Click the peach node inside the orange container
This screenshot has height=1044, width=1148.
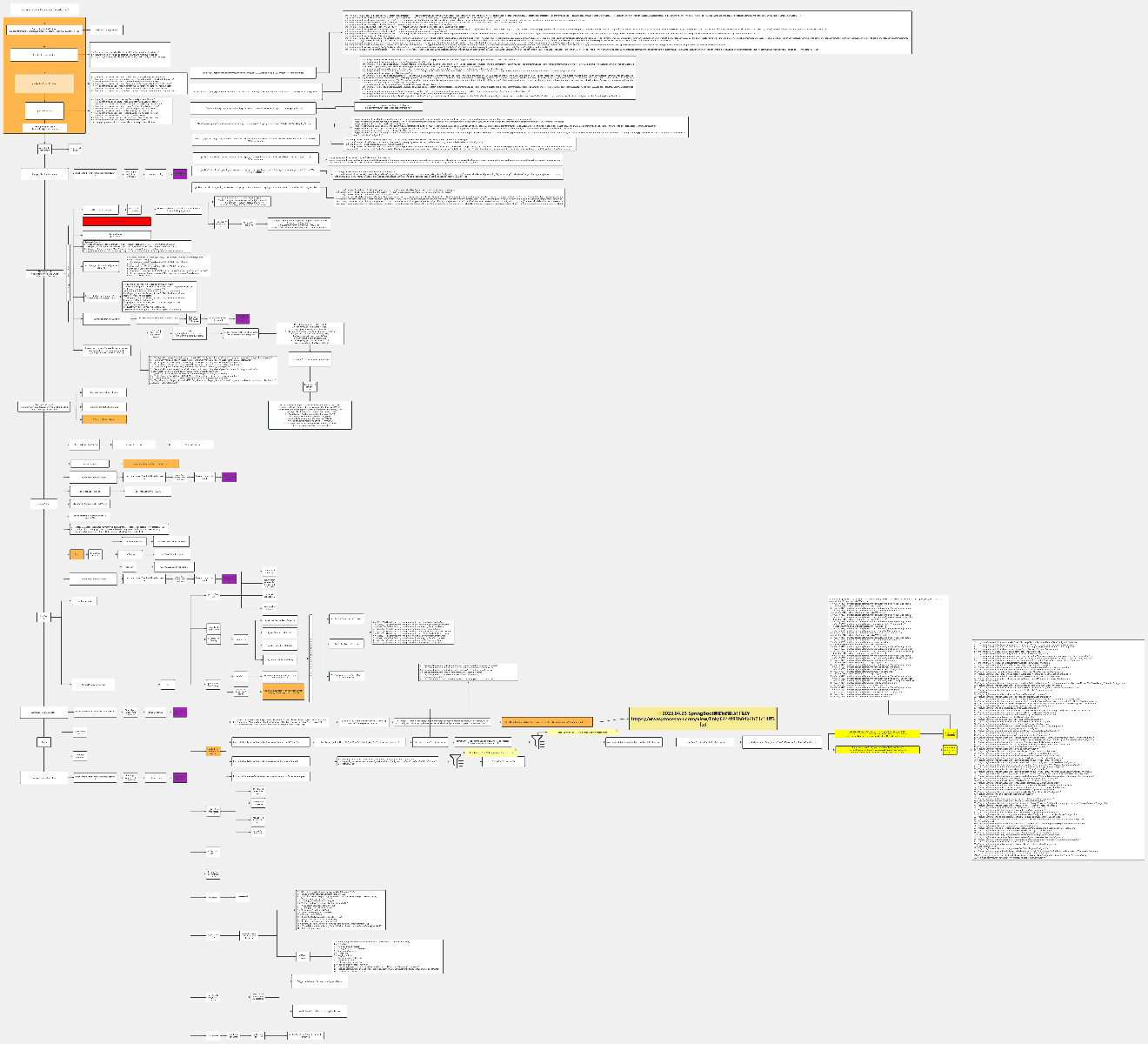44,84
